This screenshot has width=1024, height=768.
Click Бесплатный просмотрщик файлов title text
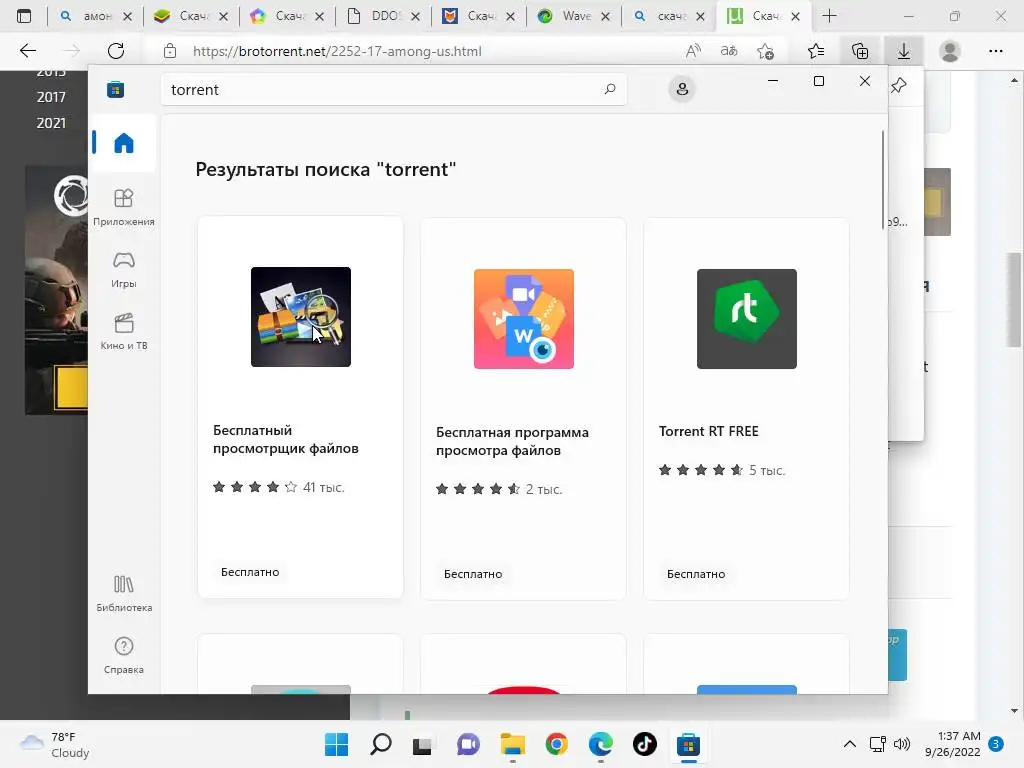[285, 440]
